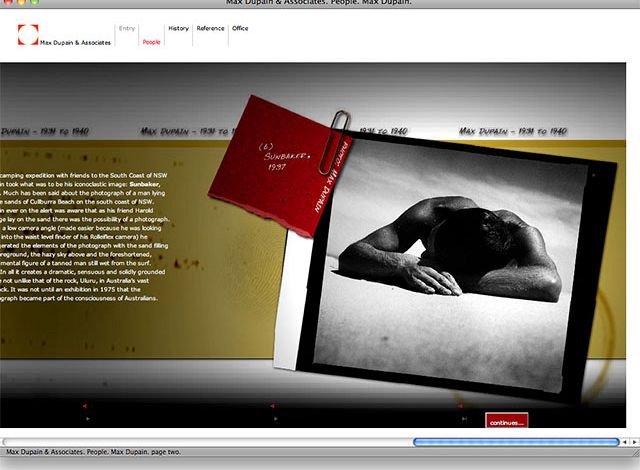Click the Max Dupain & Associates logo icon
640x470 pixels.
coord(28,35)
